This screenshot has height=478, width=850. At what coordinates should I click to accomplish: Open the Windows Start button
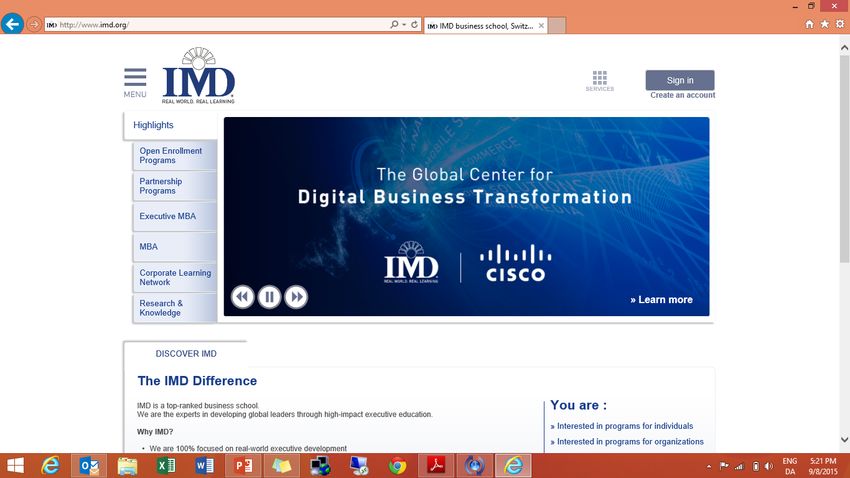15,466
